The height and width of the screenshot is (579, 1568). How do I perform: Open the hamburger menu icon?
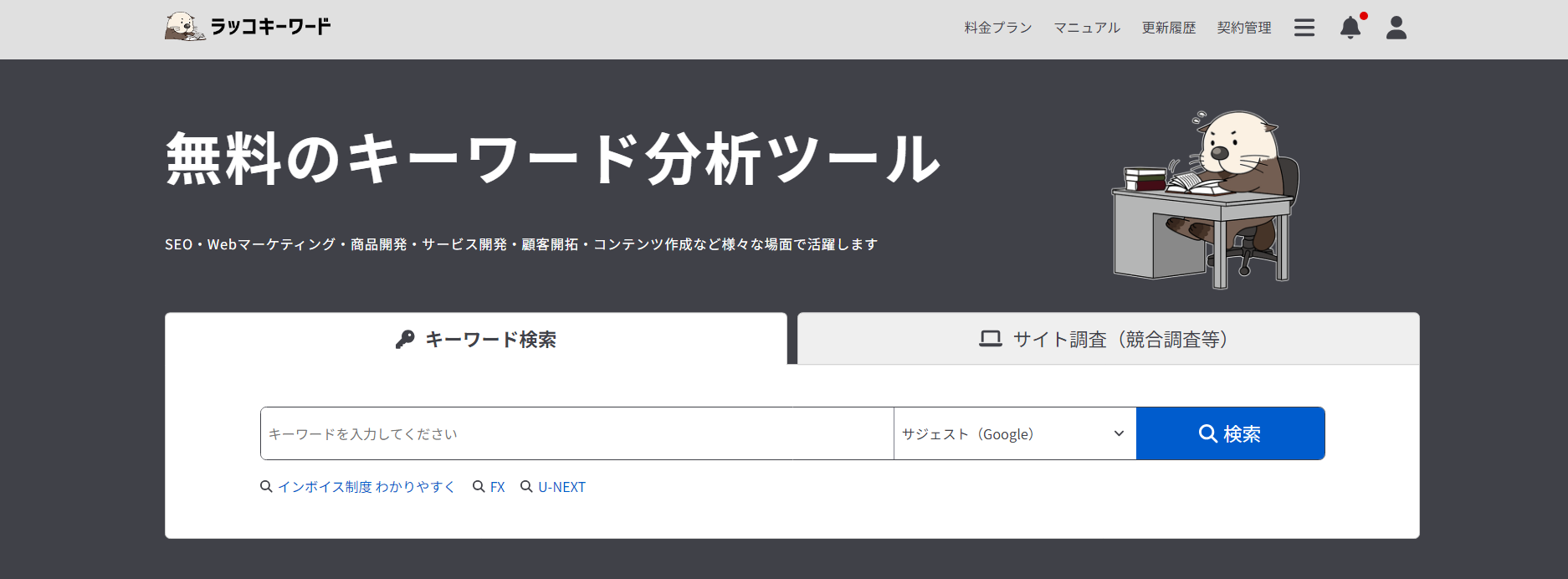pos(1304,28)
